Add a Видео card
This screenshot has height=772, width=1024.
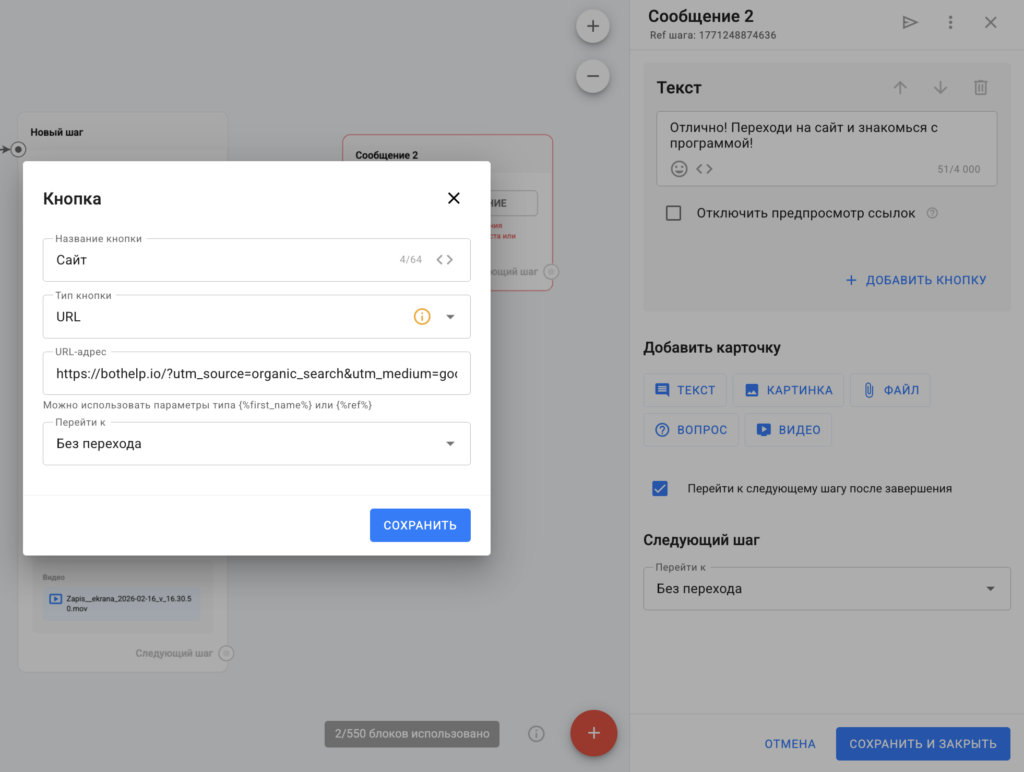point(788,430)
